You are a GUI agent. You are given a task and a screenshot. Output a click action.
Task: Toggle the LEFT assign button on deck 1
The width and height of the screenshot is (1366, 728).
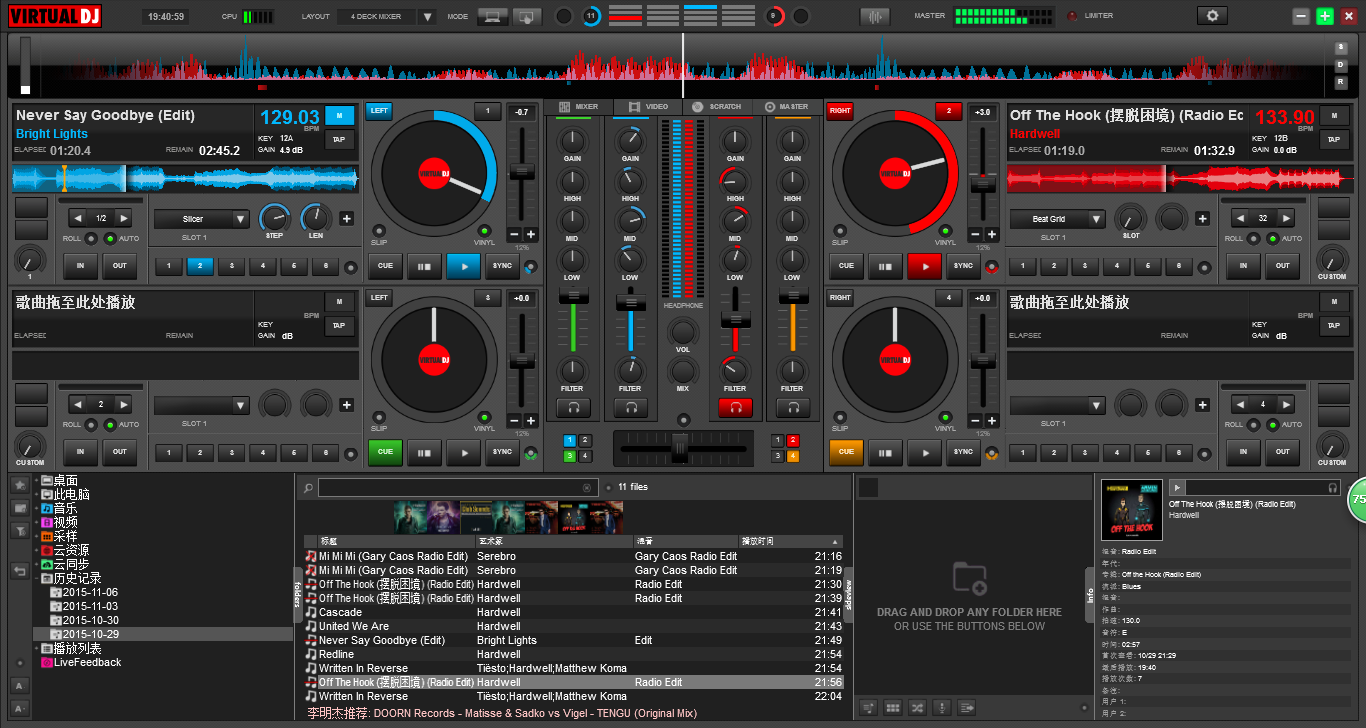tap(379, 111)
